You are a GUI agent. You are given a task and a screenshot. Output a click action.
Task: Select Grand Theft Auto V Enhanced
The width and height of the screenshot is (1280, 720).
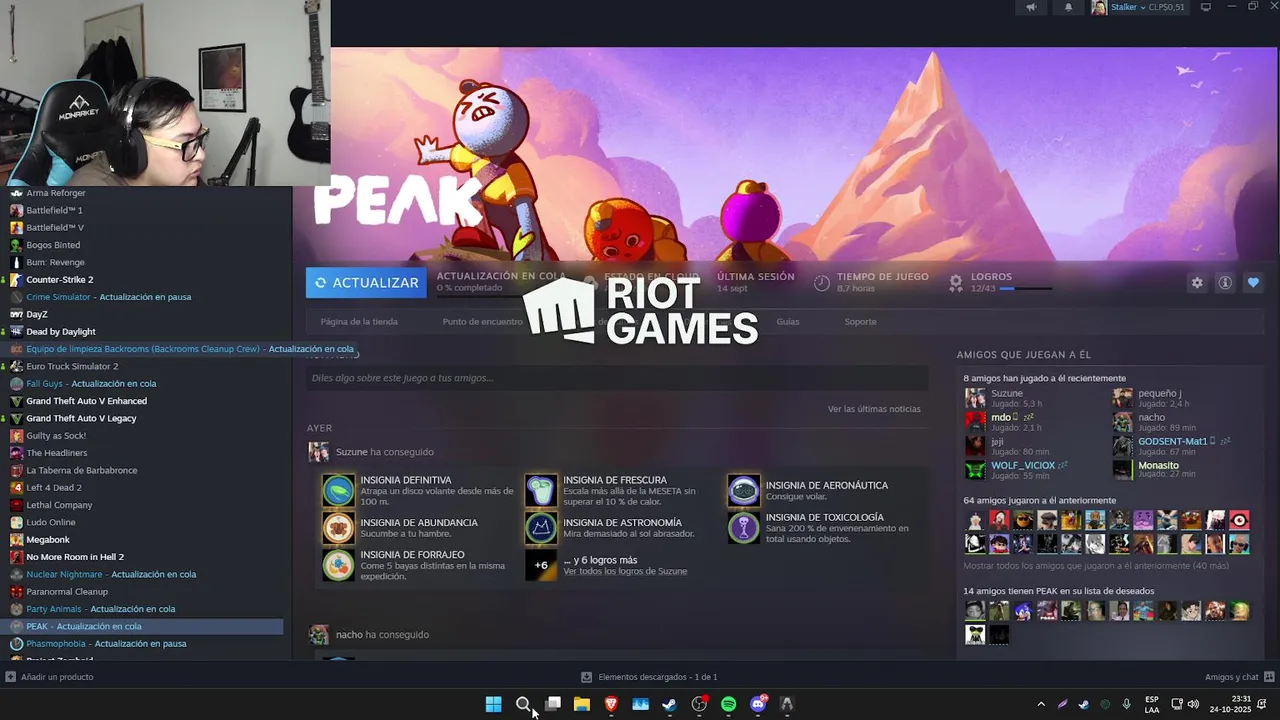(86, 401)
